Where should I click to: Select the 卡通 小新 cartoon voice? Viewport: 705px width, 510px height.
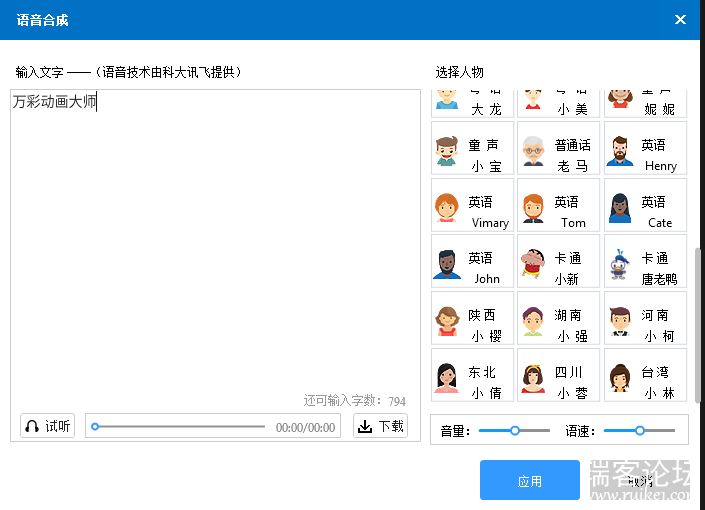pyautogui.click(x=558, y=261)
